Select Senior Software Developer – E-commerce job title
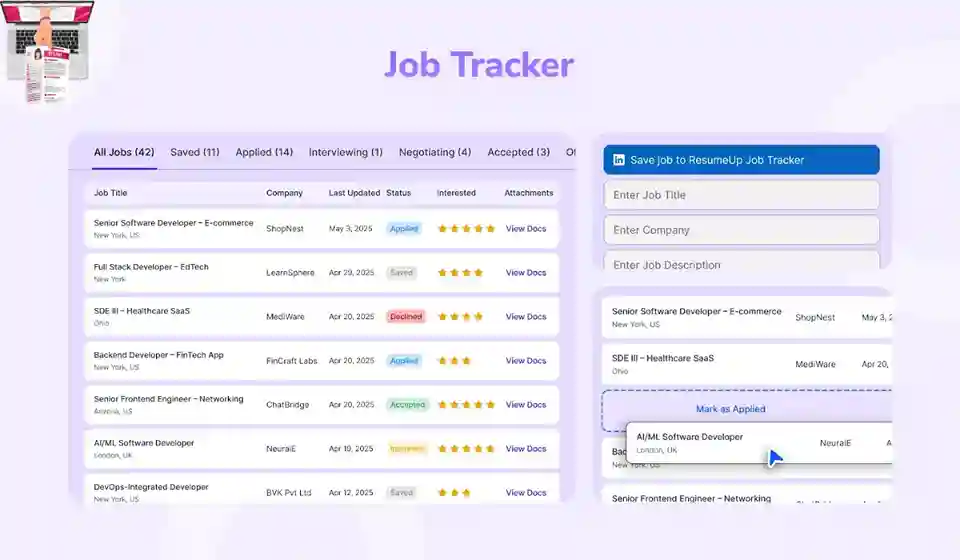The width and height of the screenshot is (960, 560). click(173, 223)
